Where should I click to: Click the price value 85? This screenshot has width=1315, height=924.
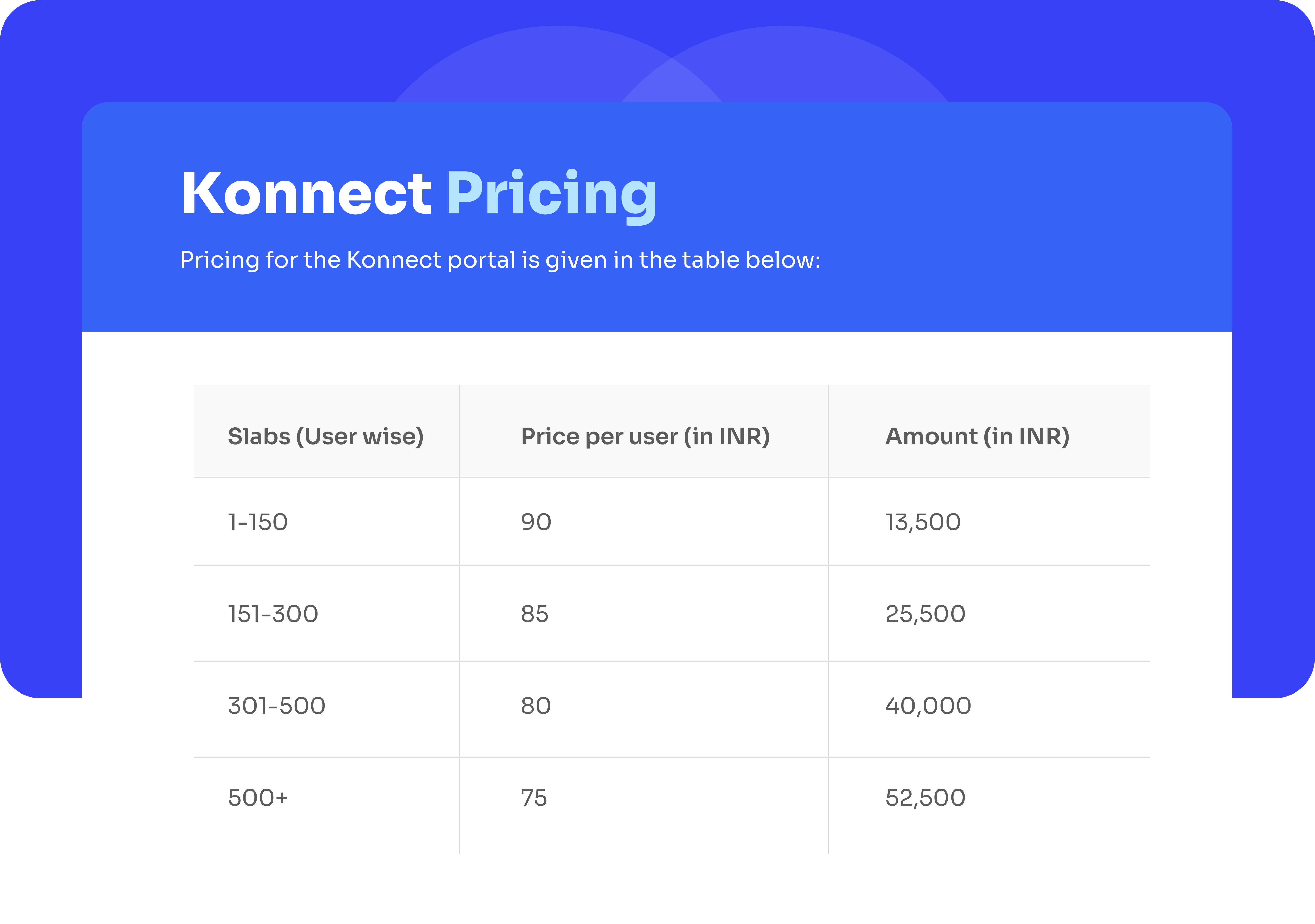click(534, 614)
